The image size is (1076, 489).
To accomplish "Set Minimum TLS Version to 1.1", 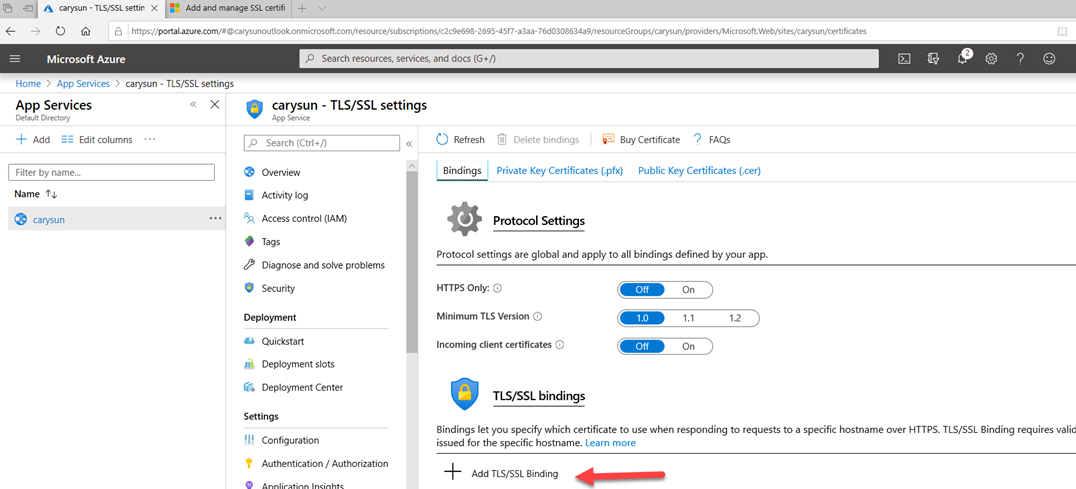I will coord(689,318).
